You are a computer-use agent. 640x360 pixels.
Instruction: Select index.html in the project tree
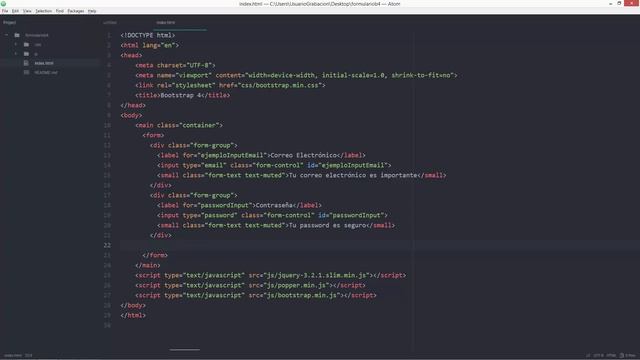click(44, 63)
